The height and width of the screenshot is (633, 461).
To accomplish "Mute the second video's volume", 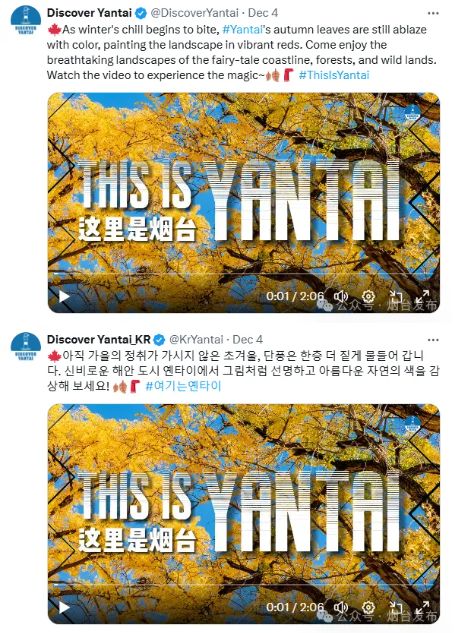I will [341, 608].
